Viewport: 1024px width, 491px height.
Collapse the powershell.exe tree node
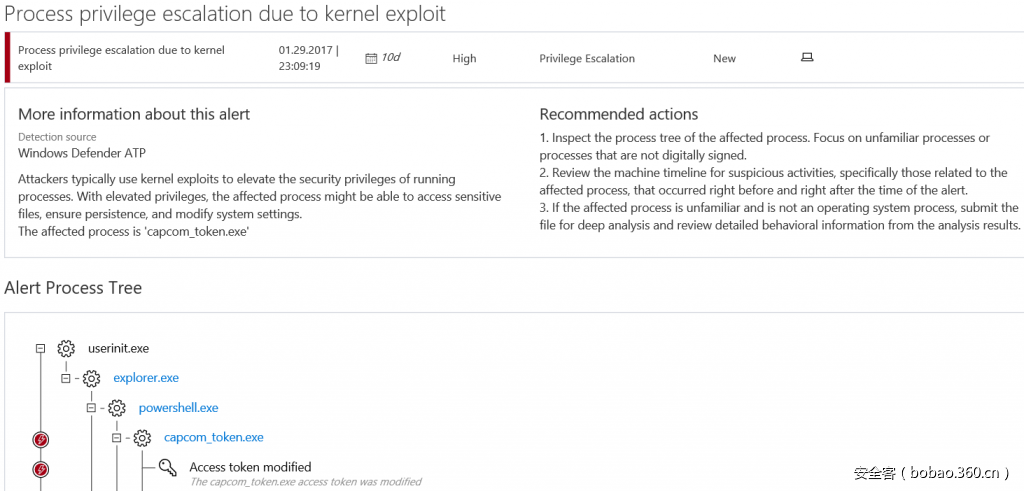91,408
